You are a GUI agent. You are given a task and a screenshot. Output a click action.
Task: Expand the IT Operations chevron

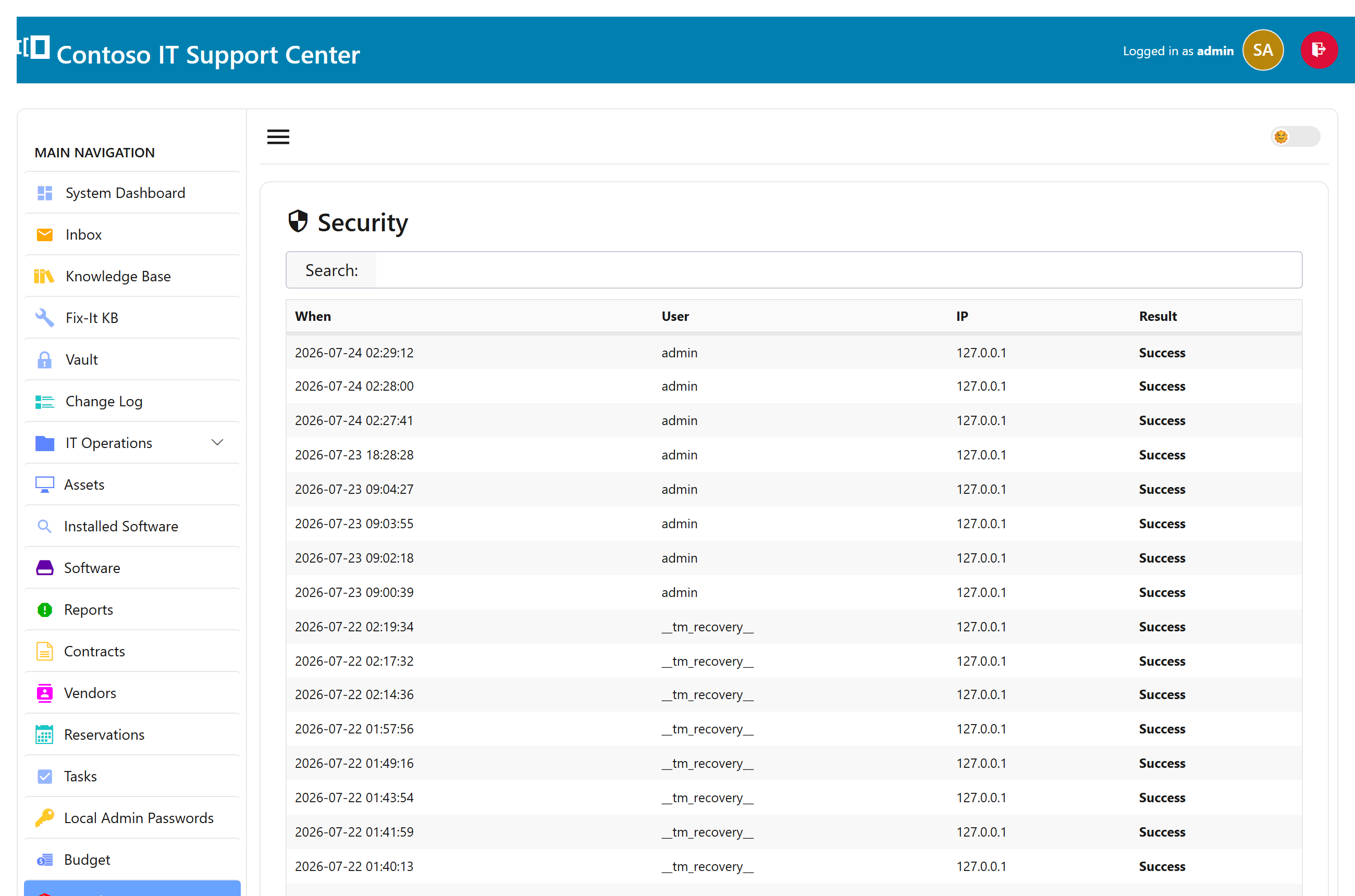217,442
